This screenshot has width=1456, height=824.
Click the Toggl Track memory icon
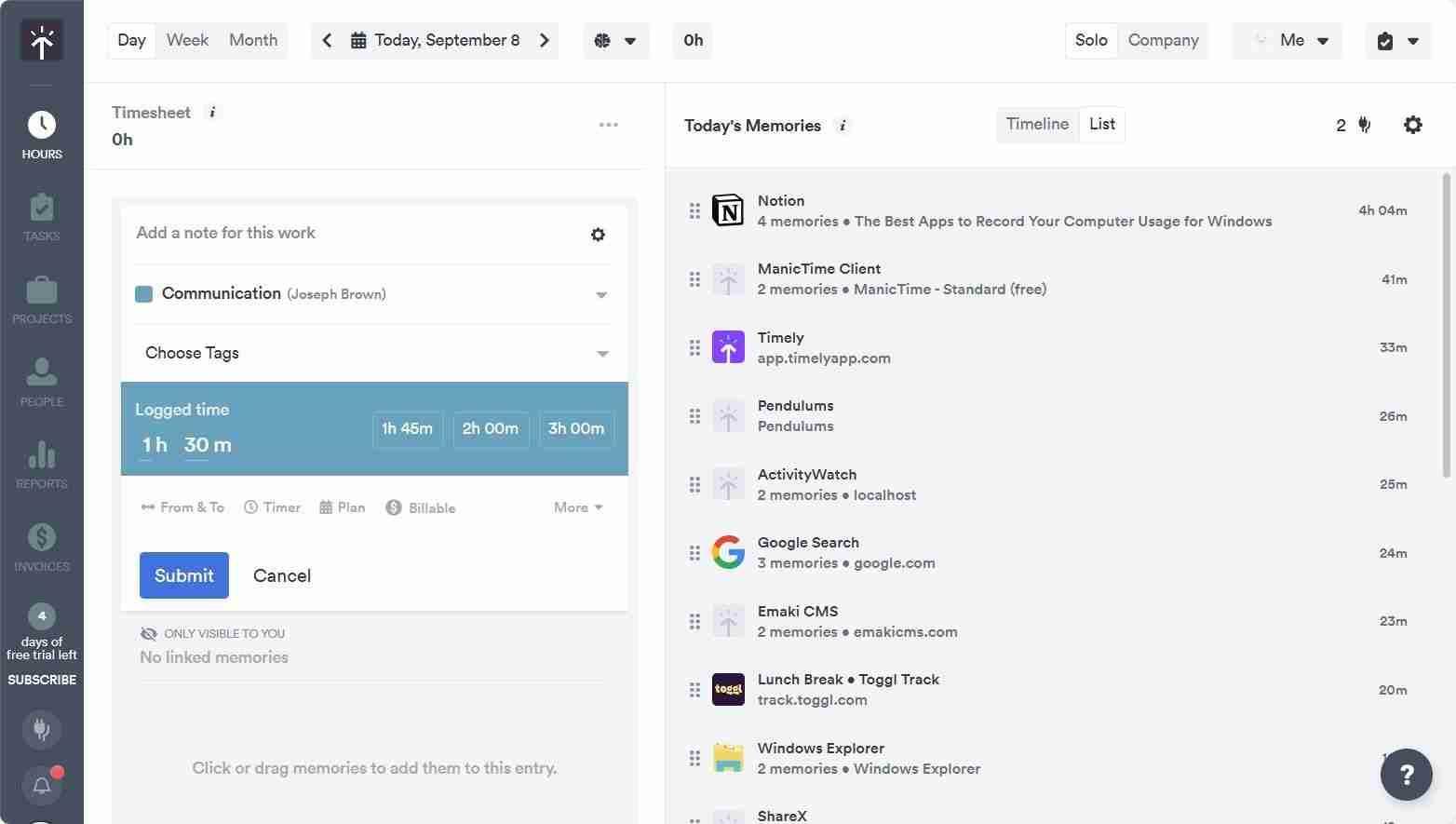click(728, 689)
